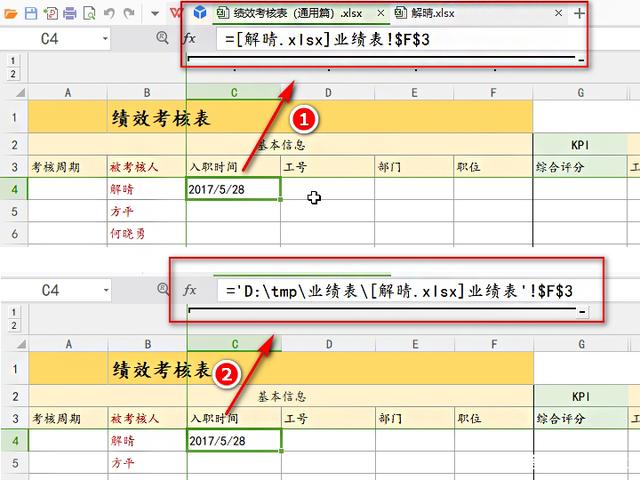Click 职位 header cell in upper screenshot
The width and height of the screenshot is (640, 480).
click(493, 167)
